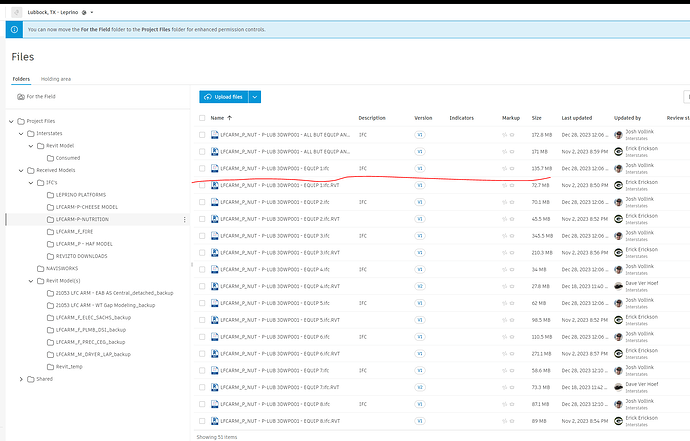Click the folder icon of the Shared folder
Viewport: 690px width, 441px height.
click(30, 379)
